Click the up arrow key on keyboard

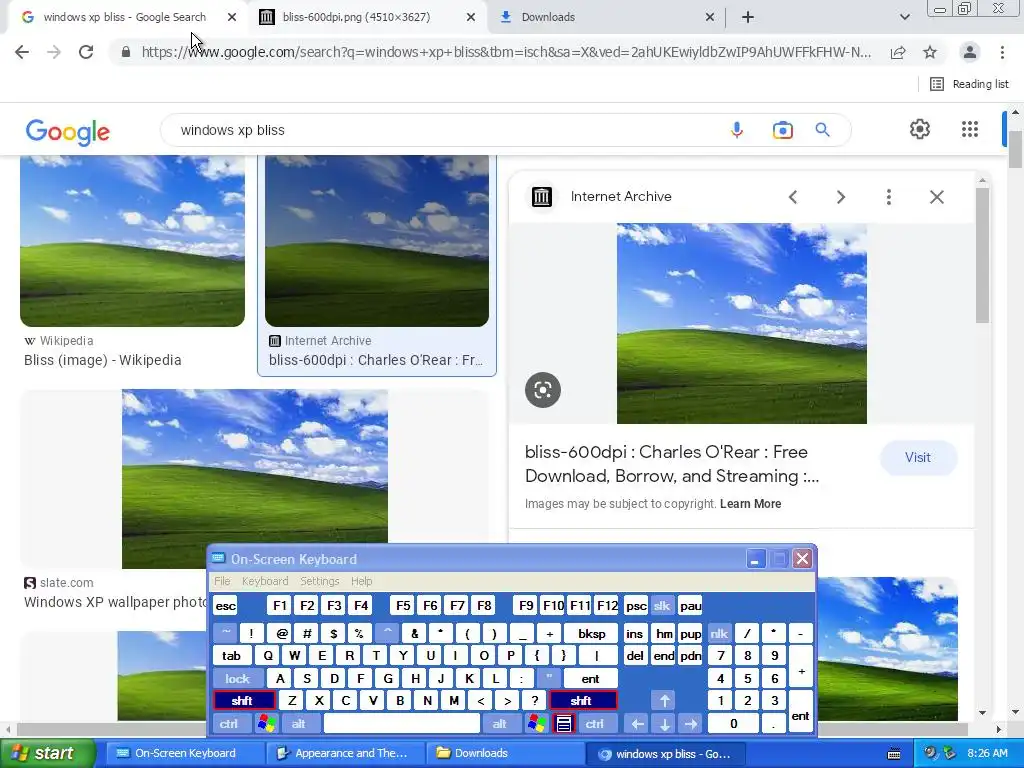coord(664,701)
